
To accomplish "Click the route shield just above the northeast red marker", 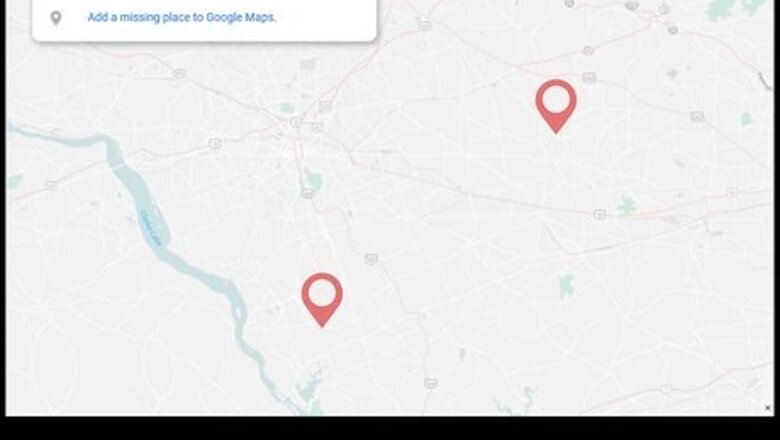I will tap(589, 78).
